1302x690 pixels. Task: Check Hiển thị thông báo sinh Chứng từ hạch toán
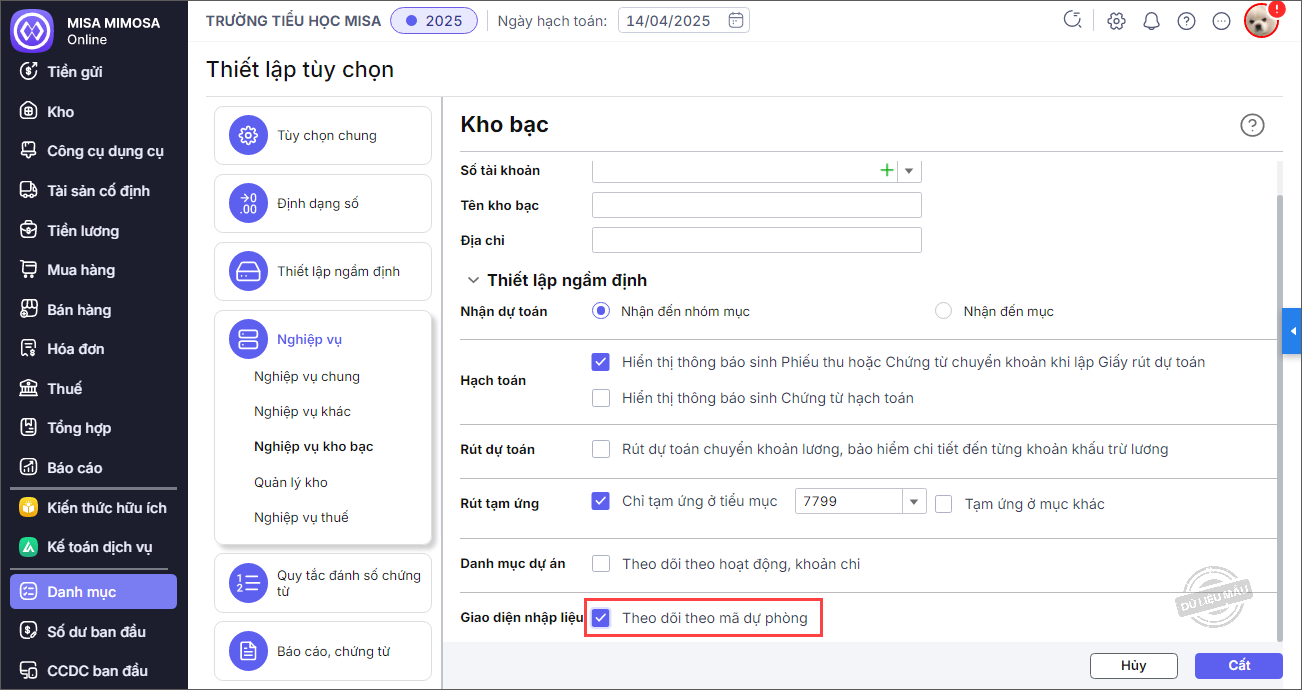[x=601, y=398]
